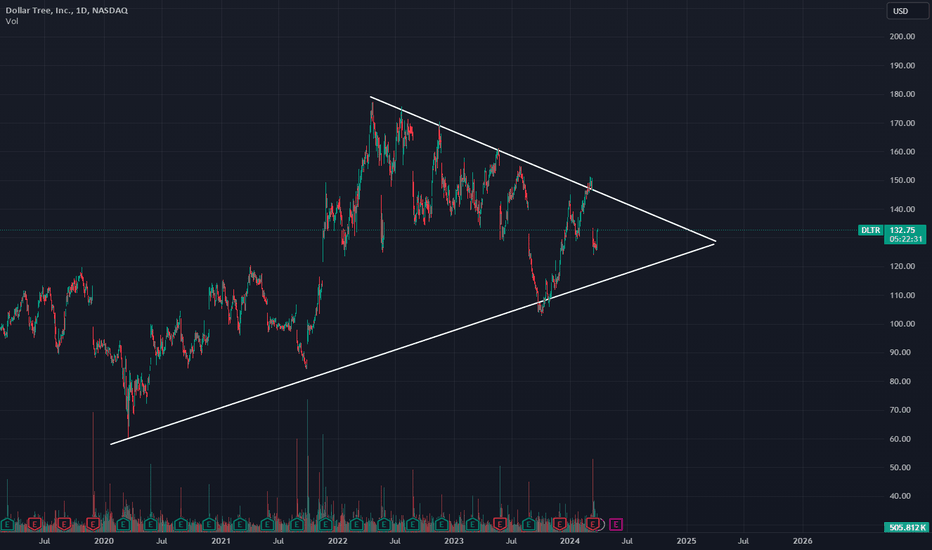Select the upper descending white trendline

pyautogui.click(x=542, y=169)
